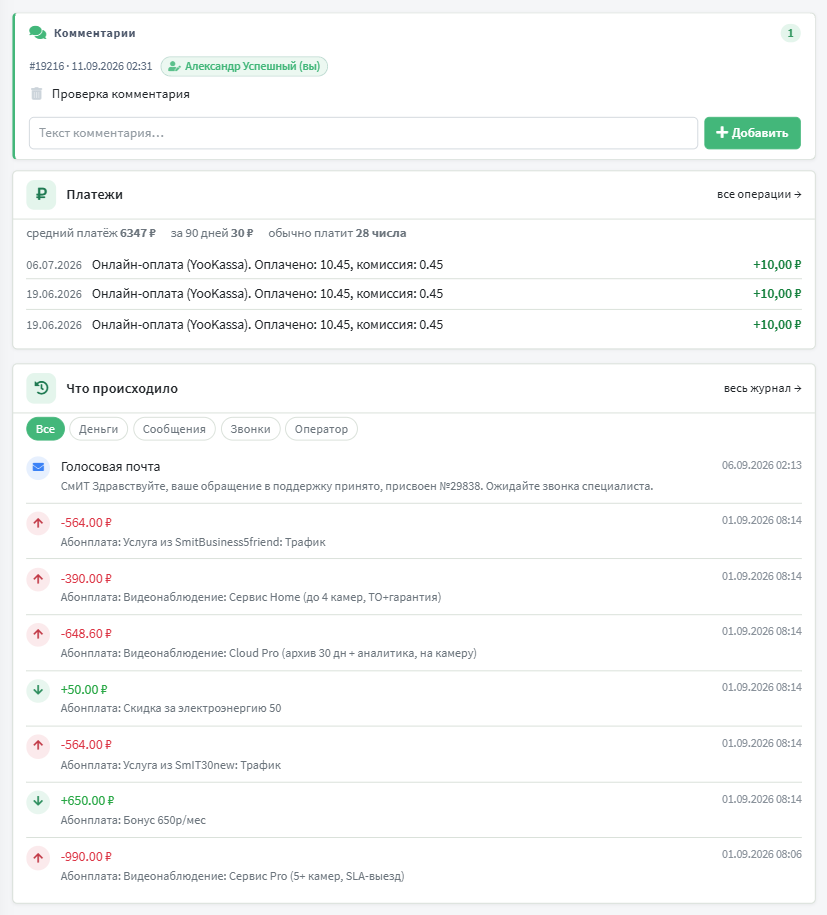The height and width of the screenshot is (915, 827).
Task: Click the arrow icon beside -990.00 ₽
Action: pyautogui.click(x=38, y=858)
